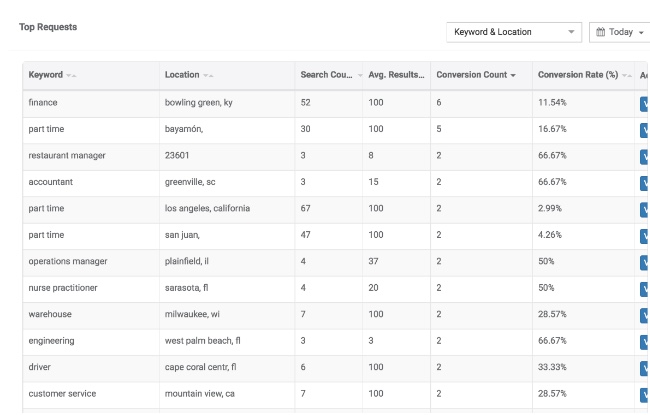This screenshot has height=415, width=650.
Task: Sort descending by Conversion Count arrow
Action: (513, 76)
